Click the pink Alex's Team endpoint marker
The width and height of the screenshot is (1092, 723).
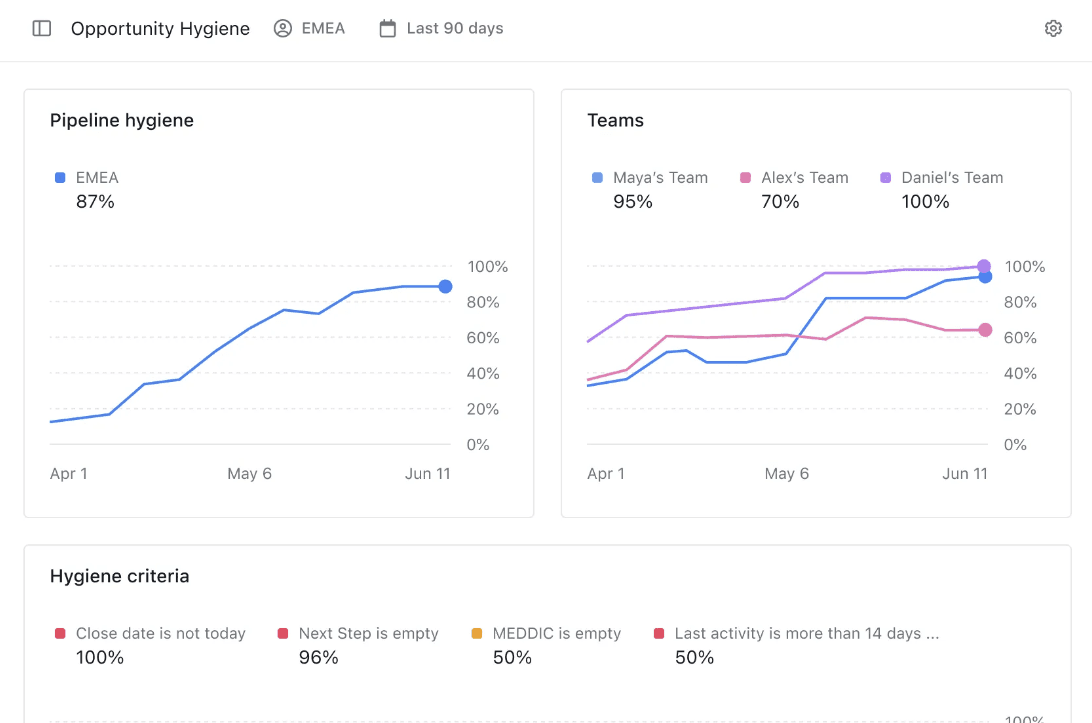984,329
